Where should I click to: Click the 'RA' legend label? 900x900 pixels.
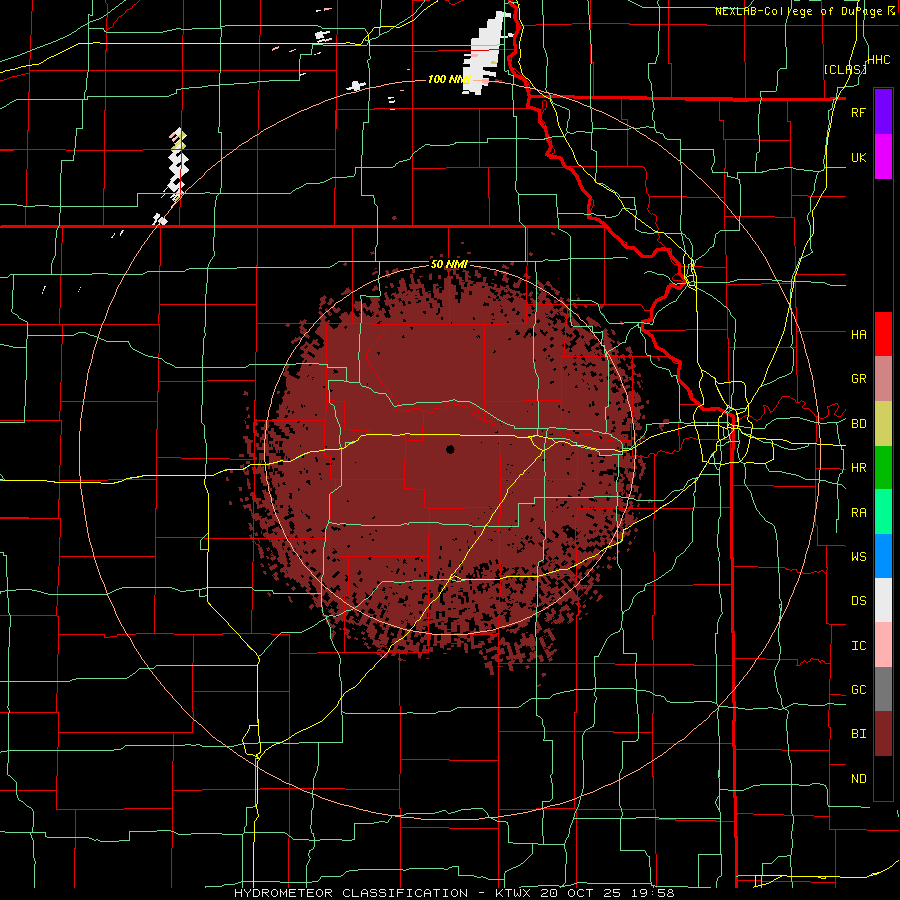[858, 513]
